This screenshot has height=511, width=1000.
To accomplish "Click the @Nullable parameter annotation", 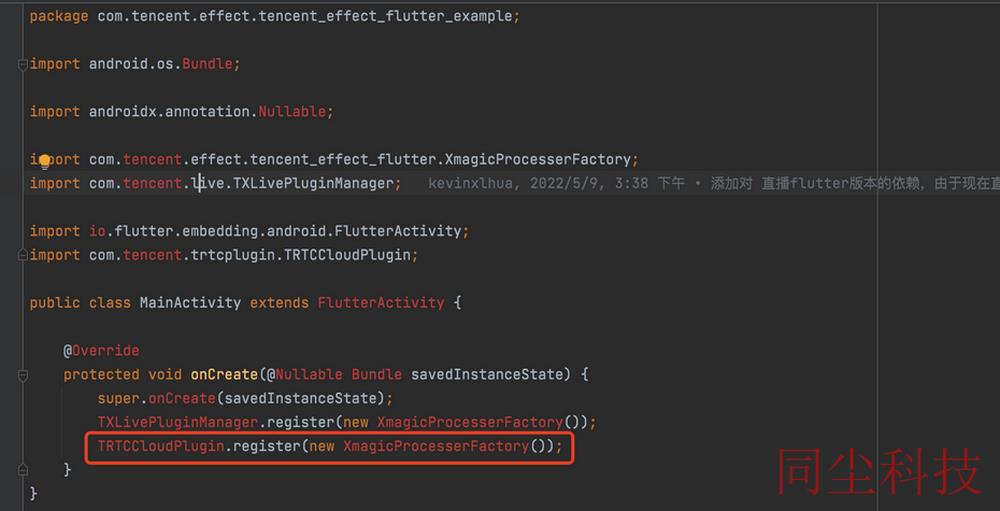I will [304, 374].
